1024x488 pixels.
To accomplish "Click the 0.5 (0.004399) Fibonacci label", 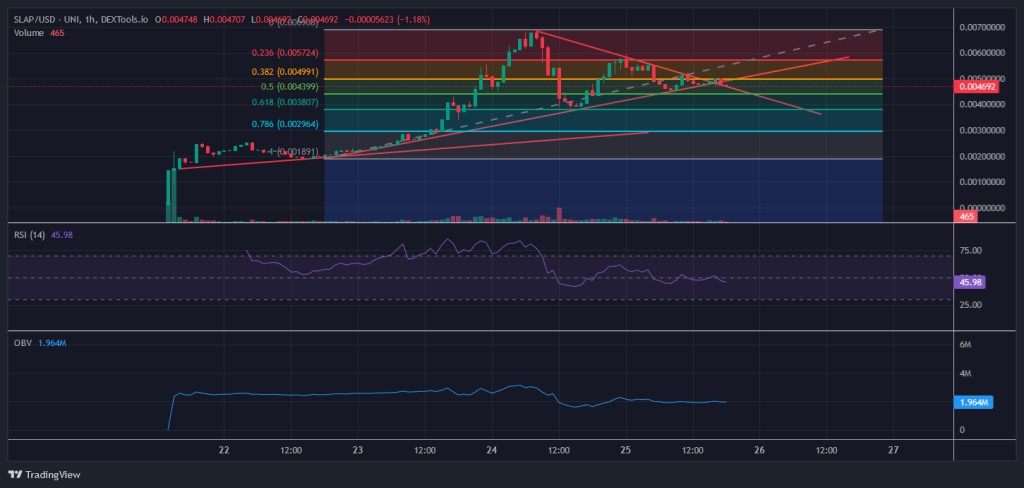I will pos(289,86).
